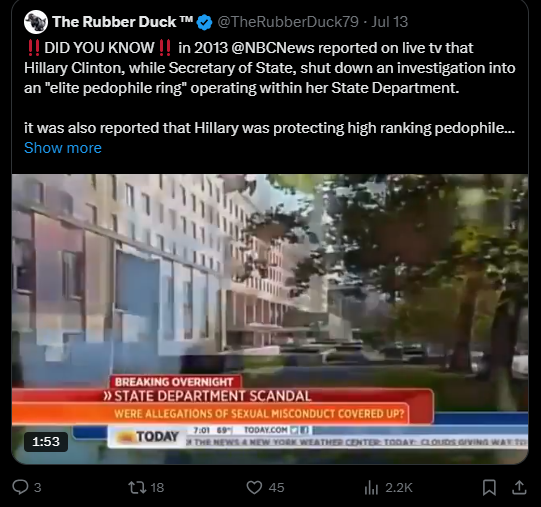Click the reply speech bubble icon
The height and width of the screenshot is (507, 541).
20,487
